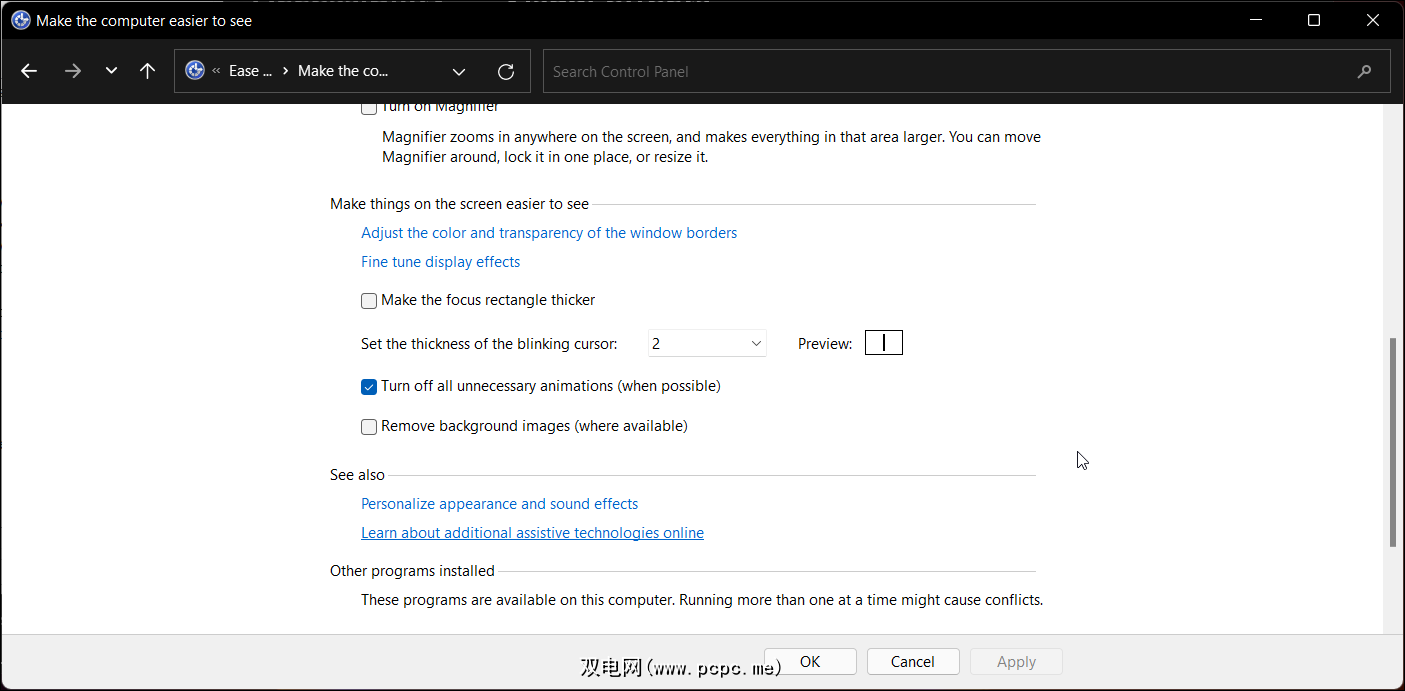The image size is (1405, 691).
Task: Enable the Turn on Magnifier checkbox
Action: (369, 107)
